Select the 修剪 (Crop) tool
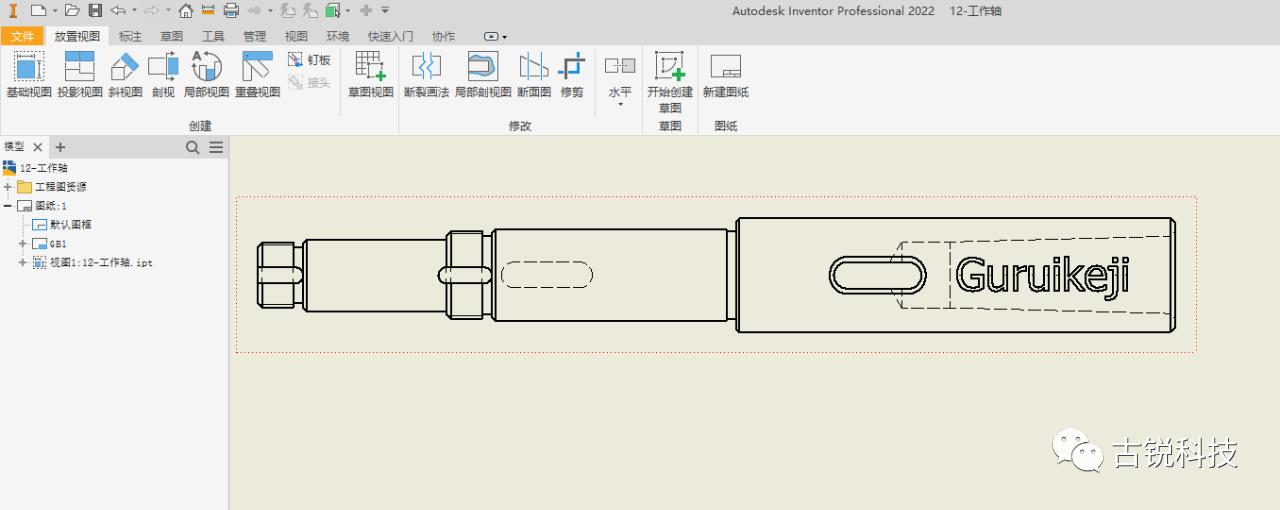Viewport: 1280px width, 510px height. (571, 75)
